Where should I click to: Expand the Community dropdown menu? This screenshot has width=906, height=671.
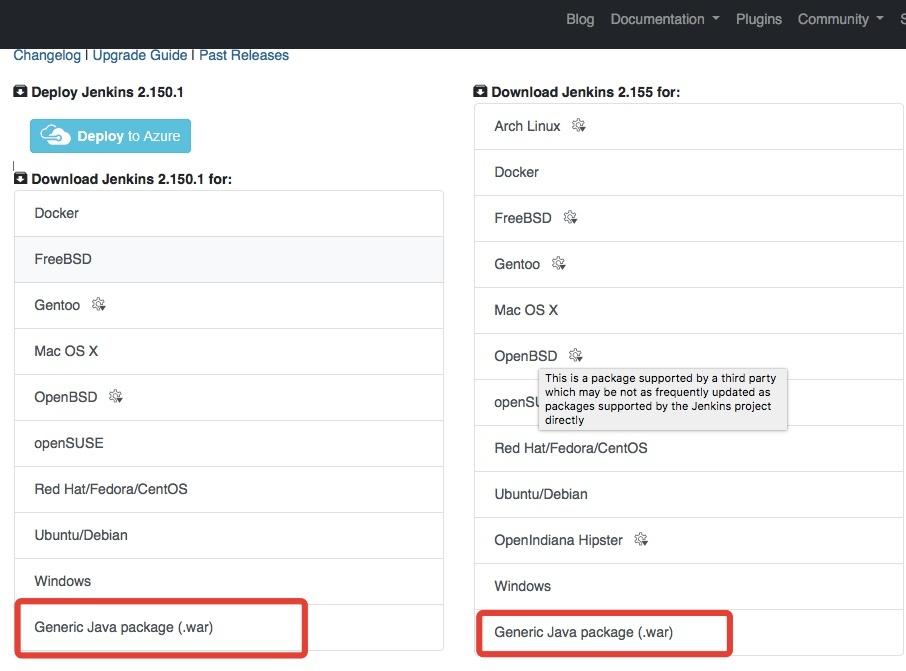click(x=841, y=19)
